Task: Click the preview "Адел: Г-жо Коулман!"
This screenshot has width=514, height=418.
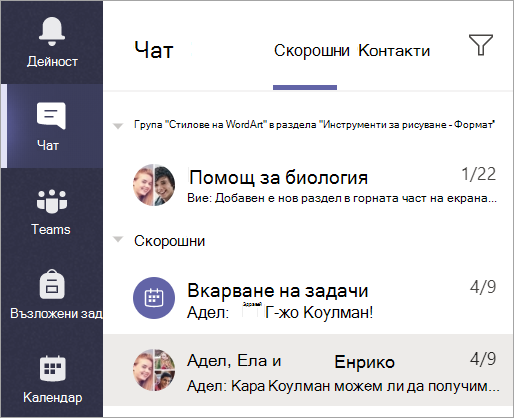Action: pyautogui.click(x=280, y=312)
